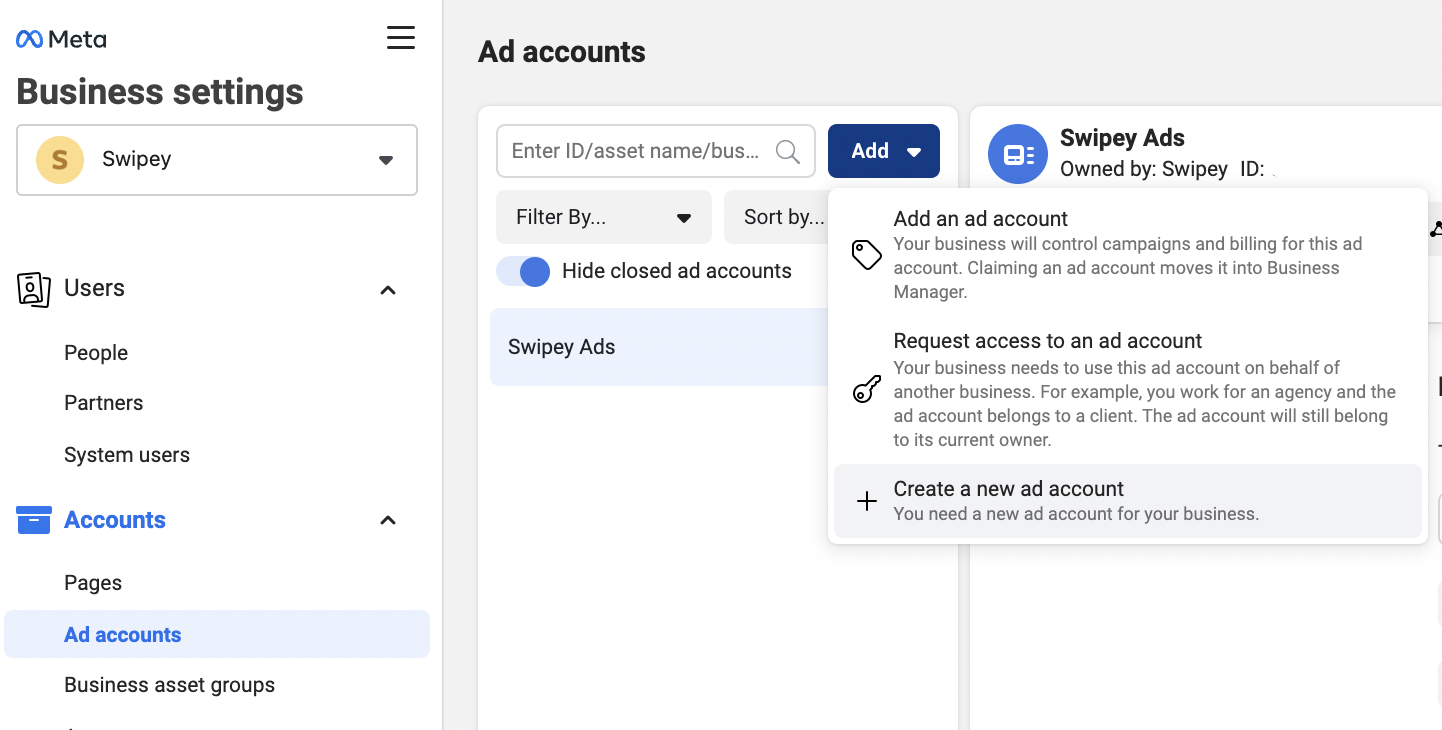
Task: Click the plus icon for Create new ad account
Action: [x=866, y=501]
